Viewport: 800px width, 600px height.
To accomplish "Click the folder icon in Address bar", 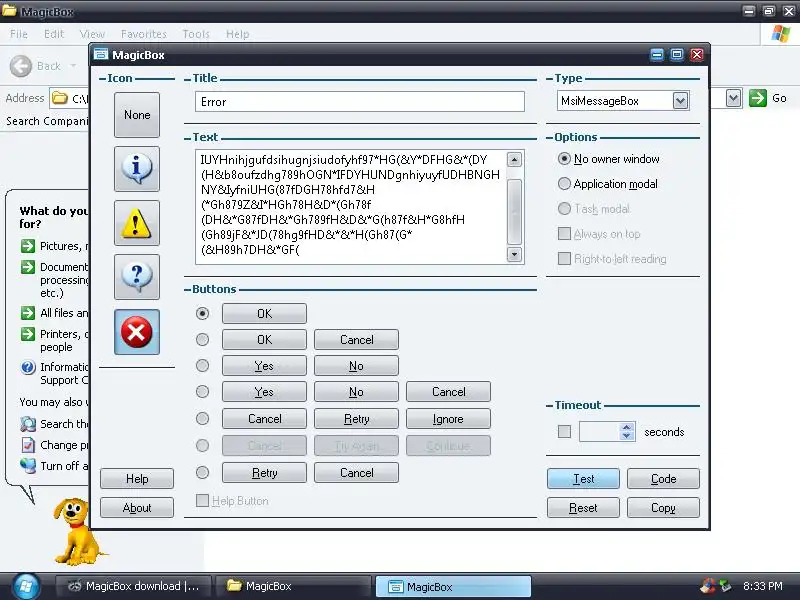I will [60, 98].
